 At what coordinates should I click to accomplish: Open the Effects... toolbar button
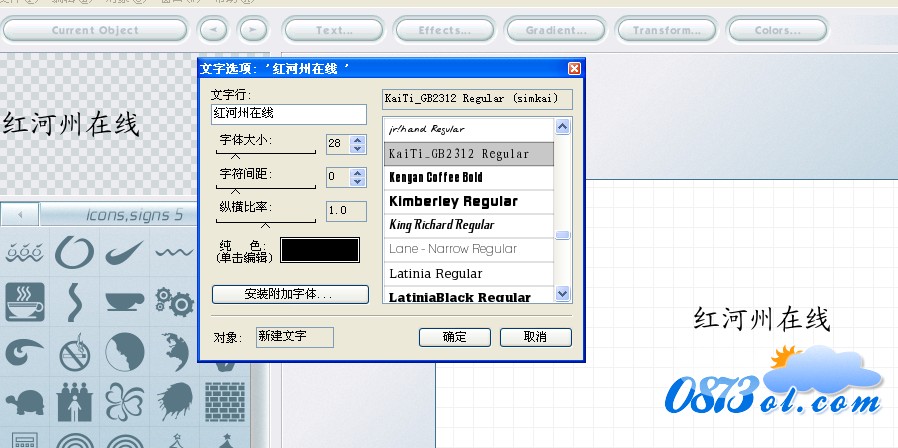[x=444, y=30]
